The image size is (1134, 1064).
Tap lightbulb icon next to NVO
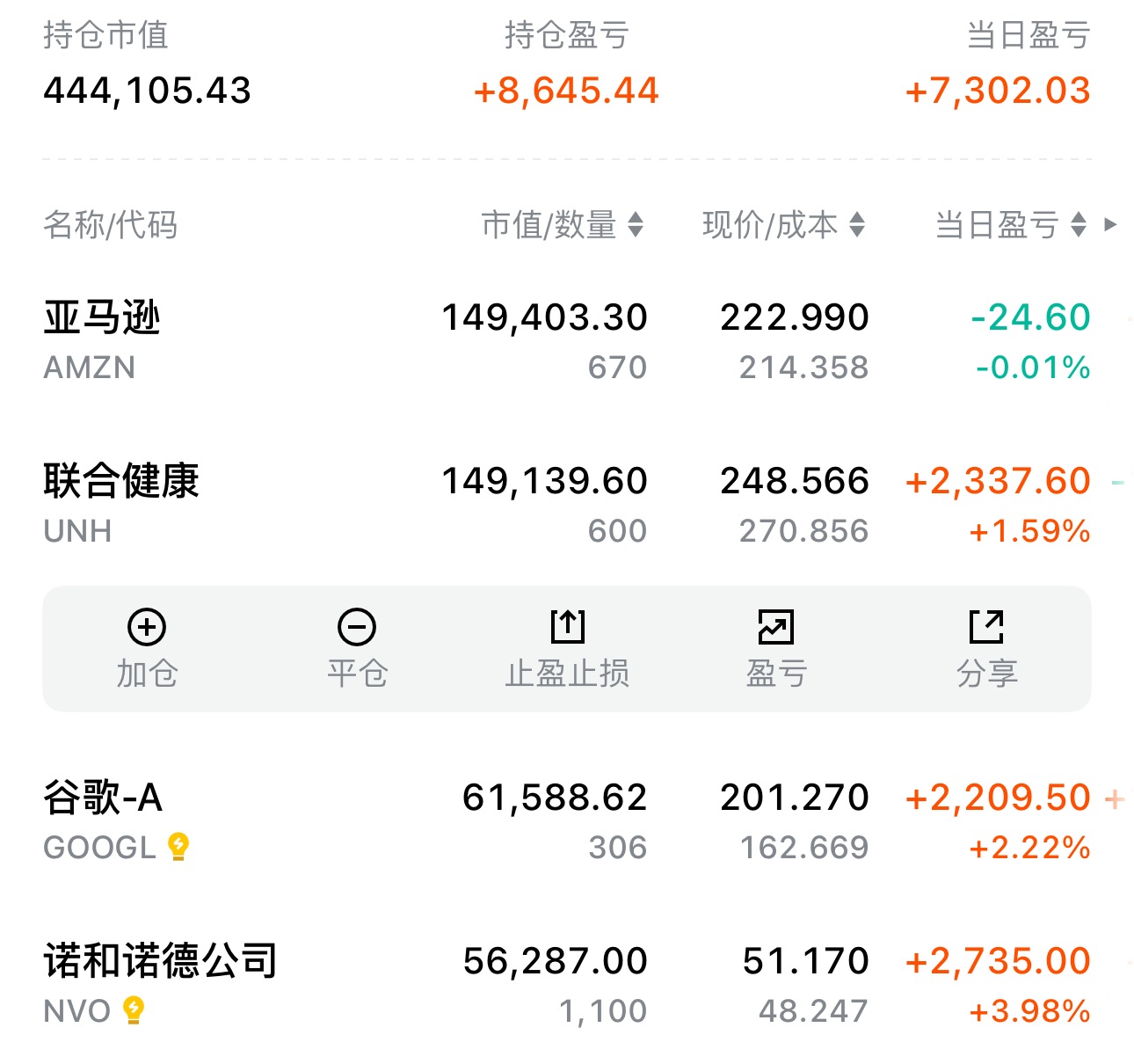tap(134, 1009)
